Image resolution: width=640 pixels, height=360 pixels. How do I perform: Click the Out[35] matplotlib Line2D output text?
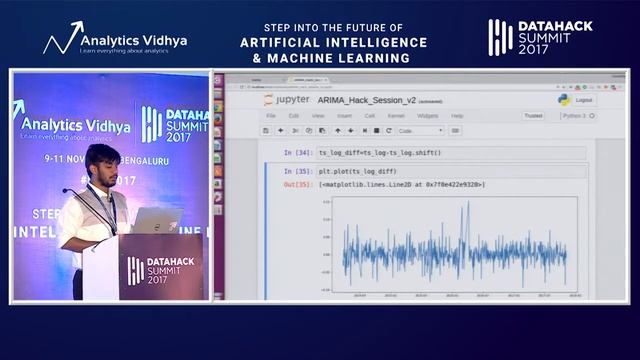402,185
